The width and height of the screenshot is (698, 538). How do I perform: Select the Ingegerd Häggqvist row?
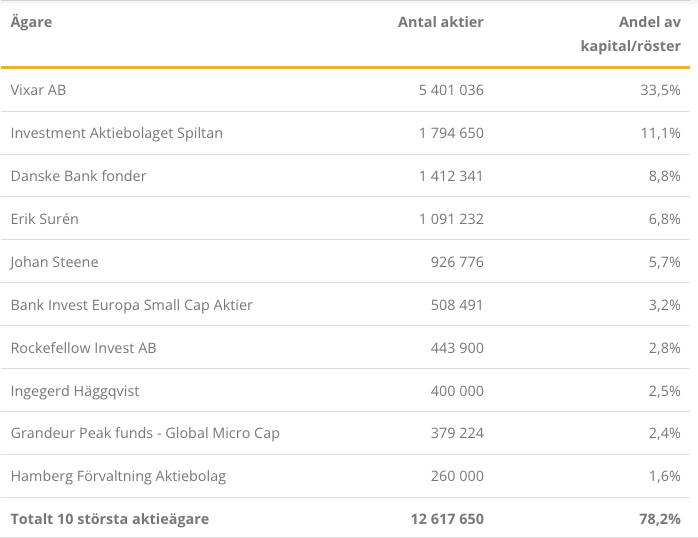[x=345, y=391]
